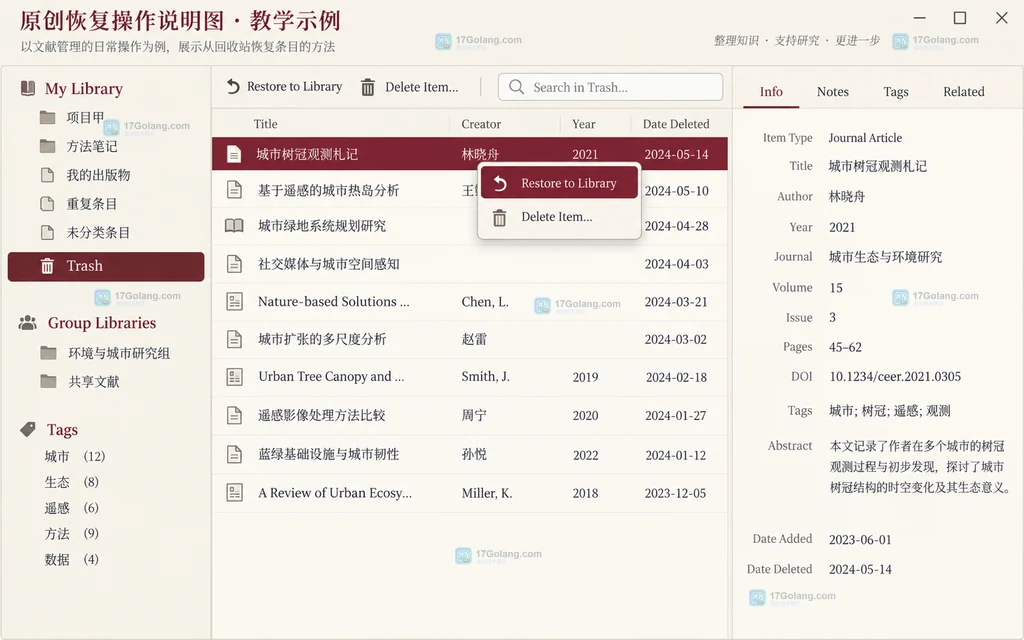
Task: Click document icon of 基于遥感的城市热岛分析 row
Action: [234, 190]
